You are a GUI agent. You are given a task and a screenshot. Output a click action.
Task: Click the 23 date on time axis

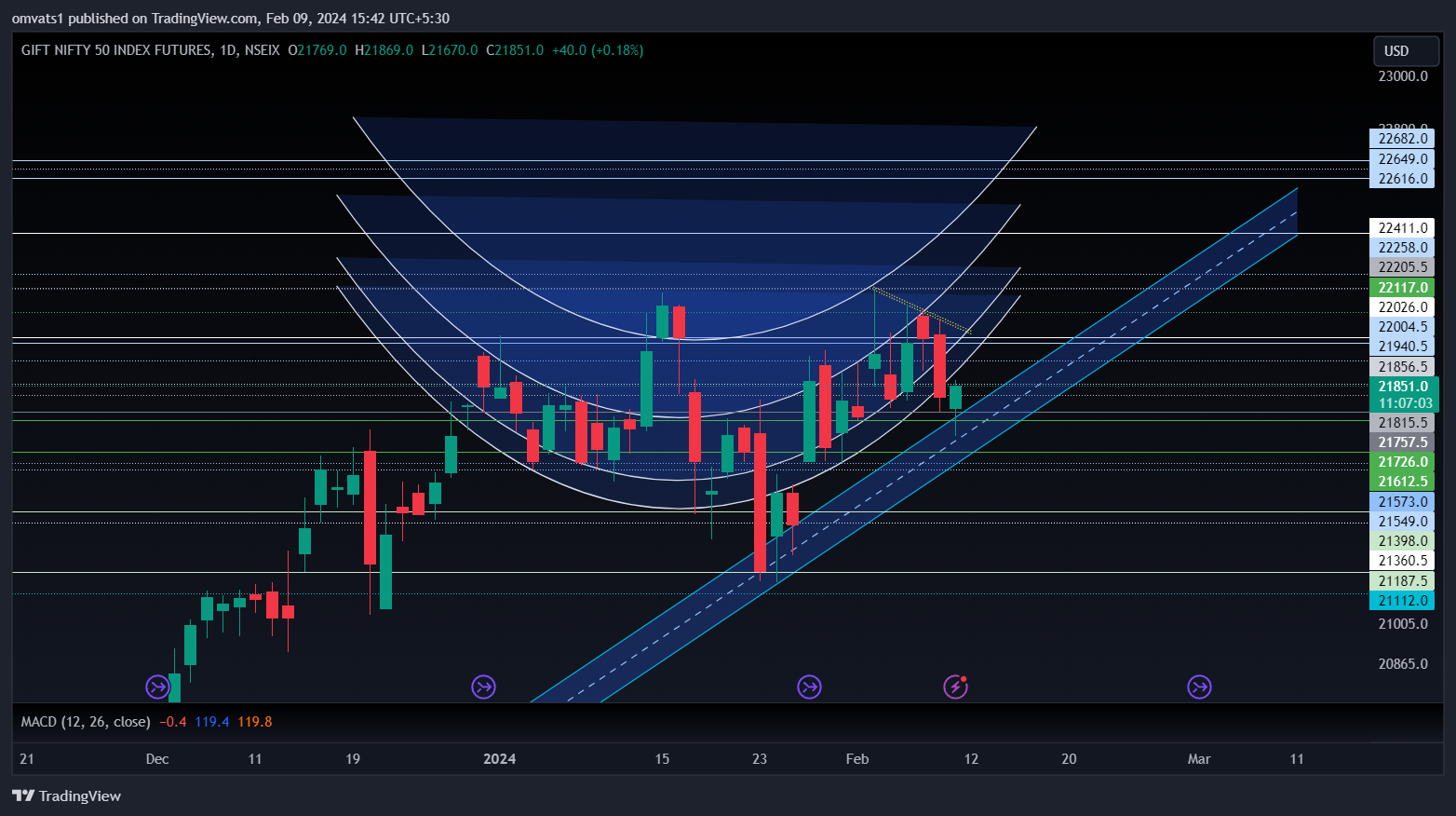click(760, 759)
